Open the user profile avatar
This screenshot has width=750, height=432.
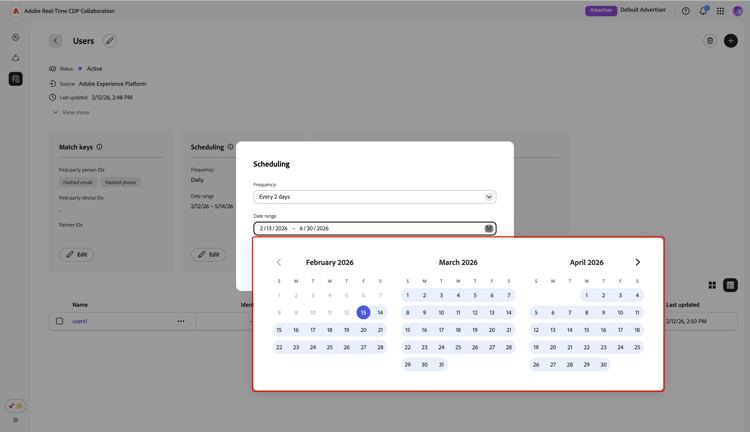[x=738, y=11]
